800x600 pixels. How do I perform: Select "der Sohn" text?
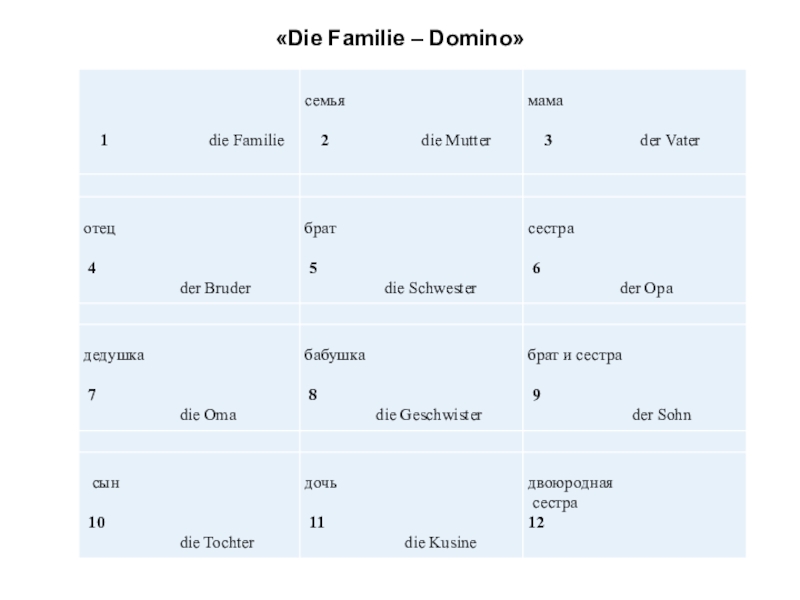click(x=661, y=415)
